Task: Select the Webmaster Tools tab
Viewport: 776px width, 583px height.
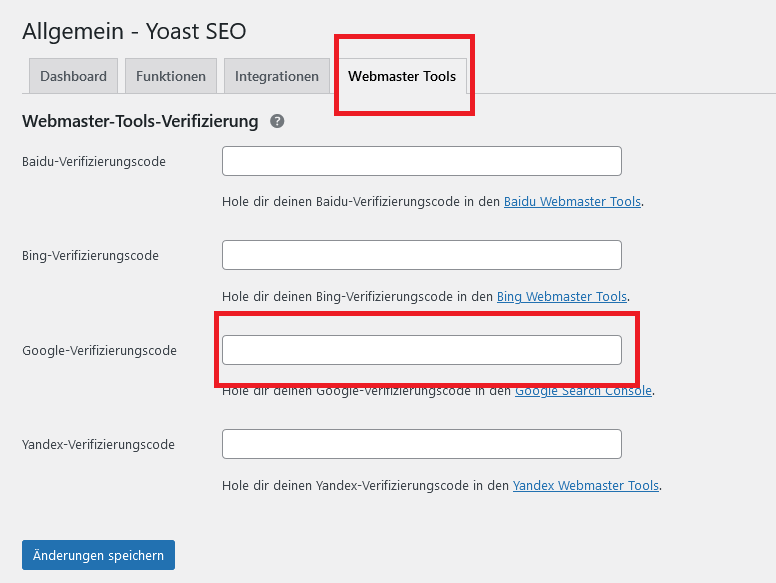Action: tap(402, 76)
